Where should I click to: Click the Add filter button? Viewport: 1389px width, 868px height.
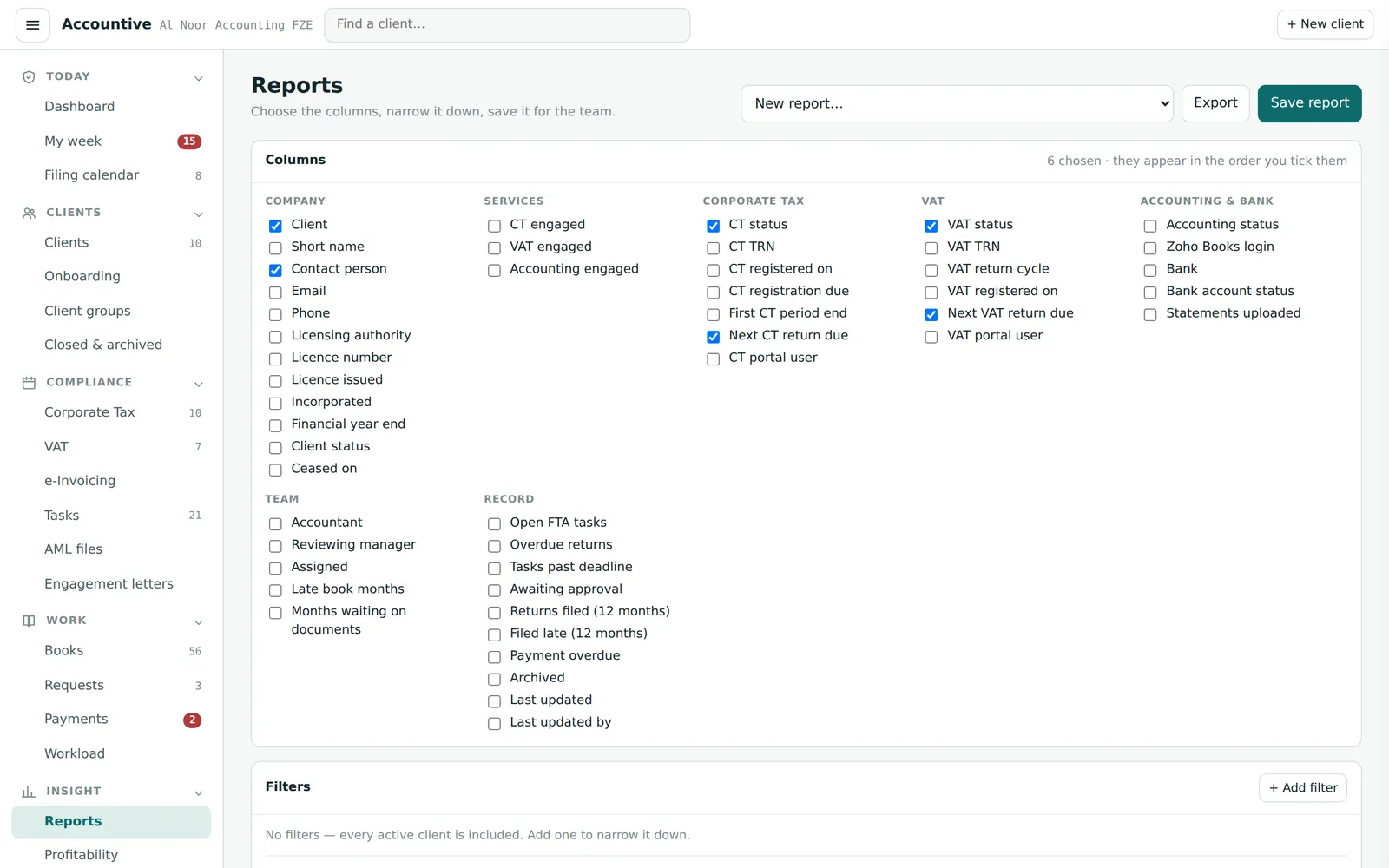tap(1302, 787)
